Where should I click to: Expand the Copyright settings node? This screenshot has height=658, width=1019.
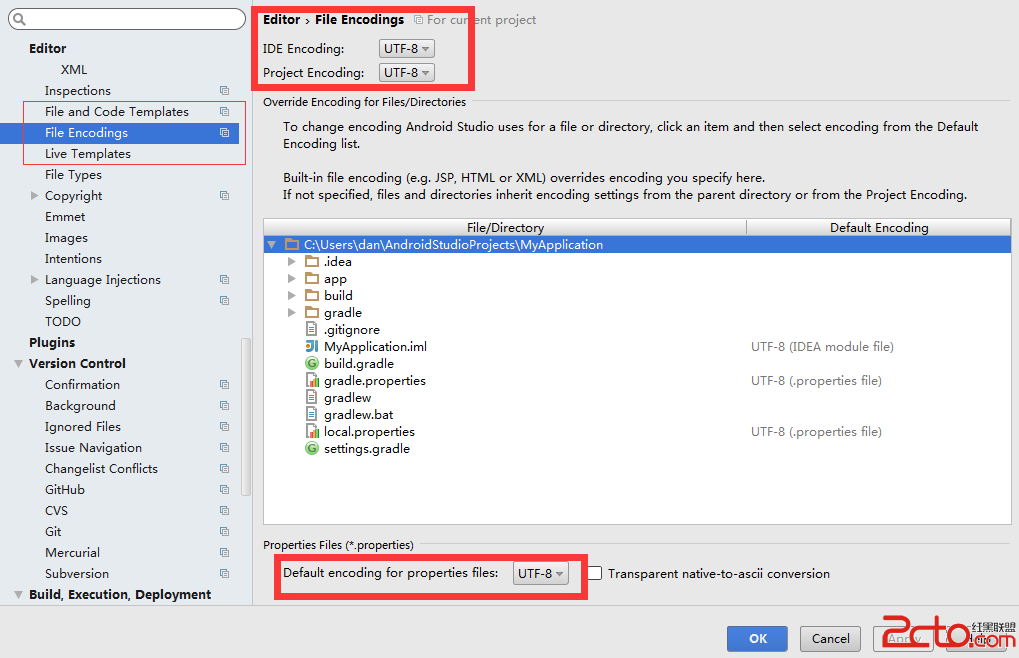pos(34,195)
